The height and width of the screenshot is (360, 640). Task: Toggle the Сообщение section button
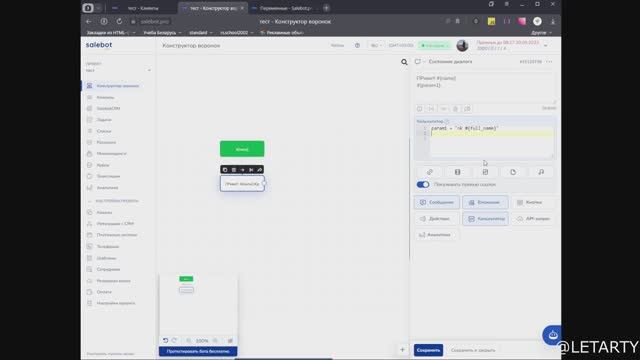tap(437, 202)
